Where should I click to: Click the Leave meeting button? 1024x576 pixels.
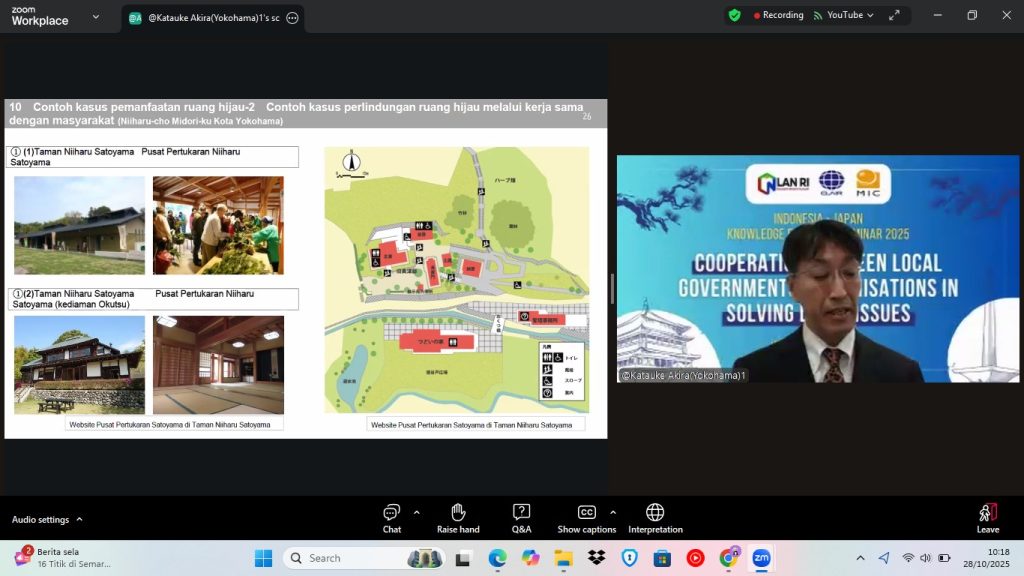tap(987, 517)
